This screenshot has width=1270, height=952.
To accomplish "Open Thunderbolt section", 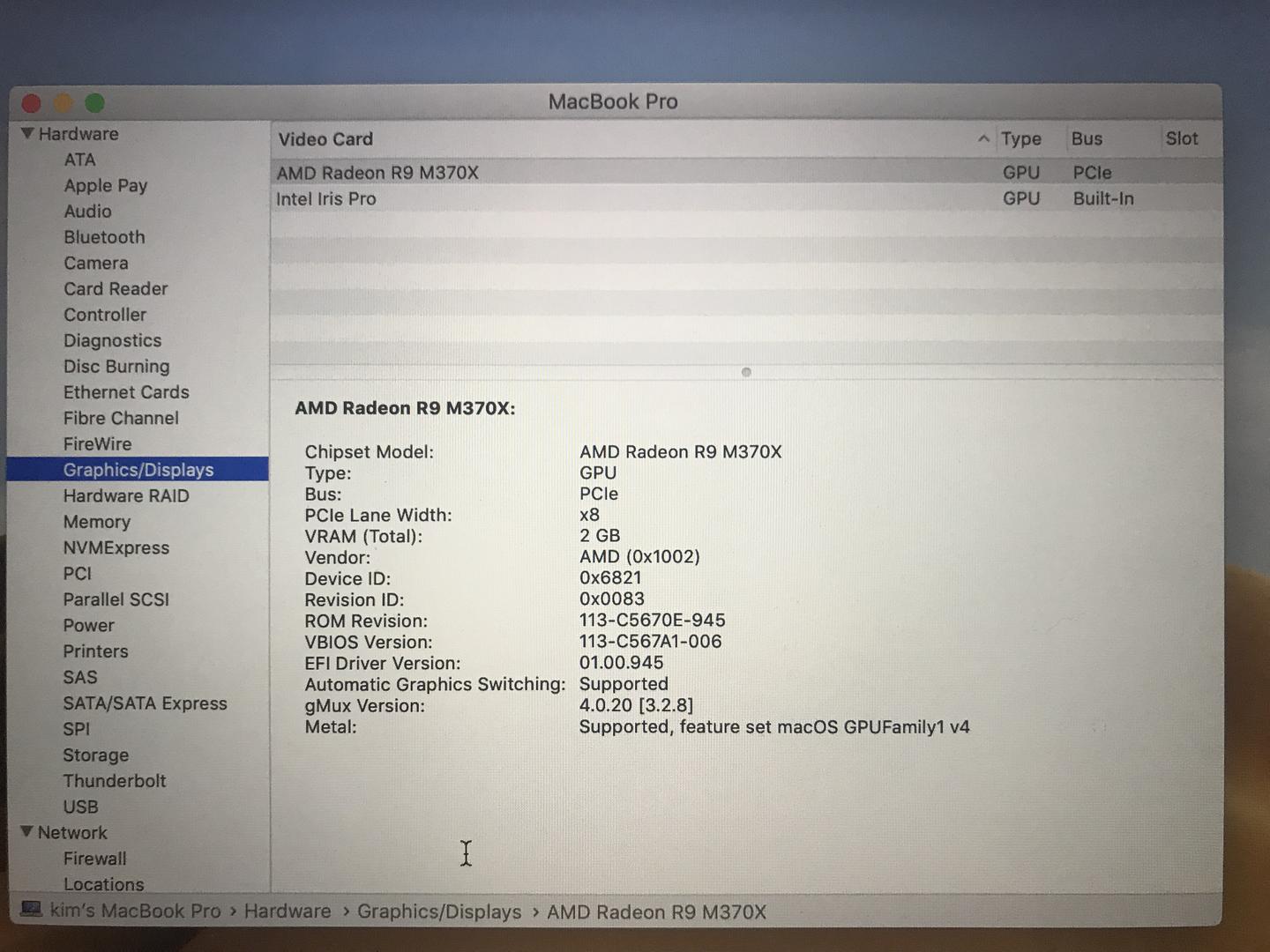I will coord(115,781).
